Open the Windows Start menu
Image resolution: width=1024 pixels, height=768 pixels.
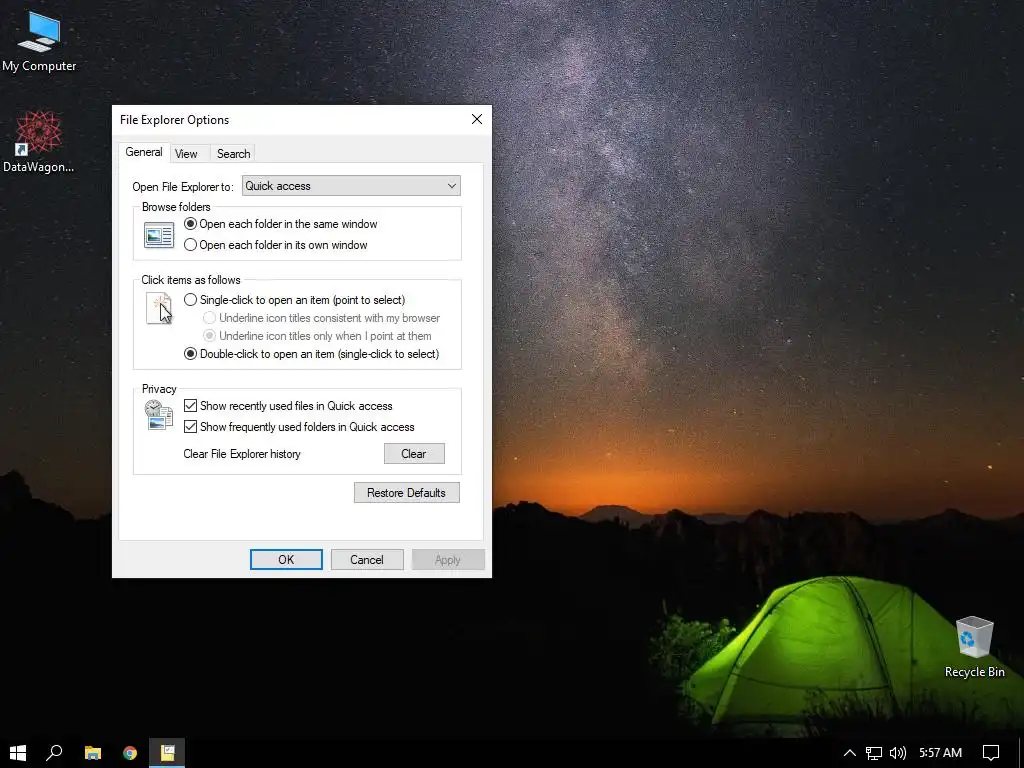[x=18, y=753]
